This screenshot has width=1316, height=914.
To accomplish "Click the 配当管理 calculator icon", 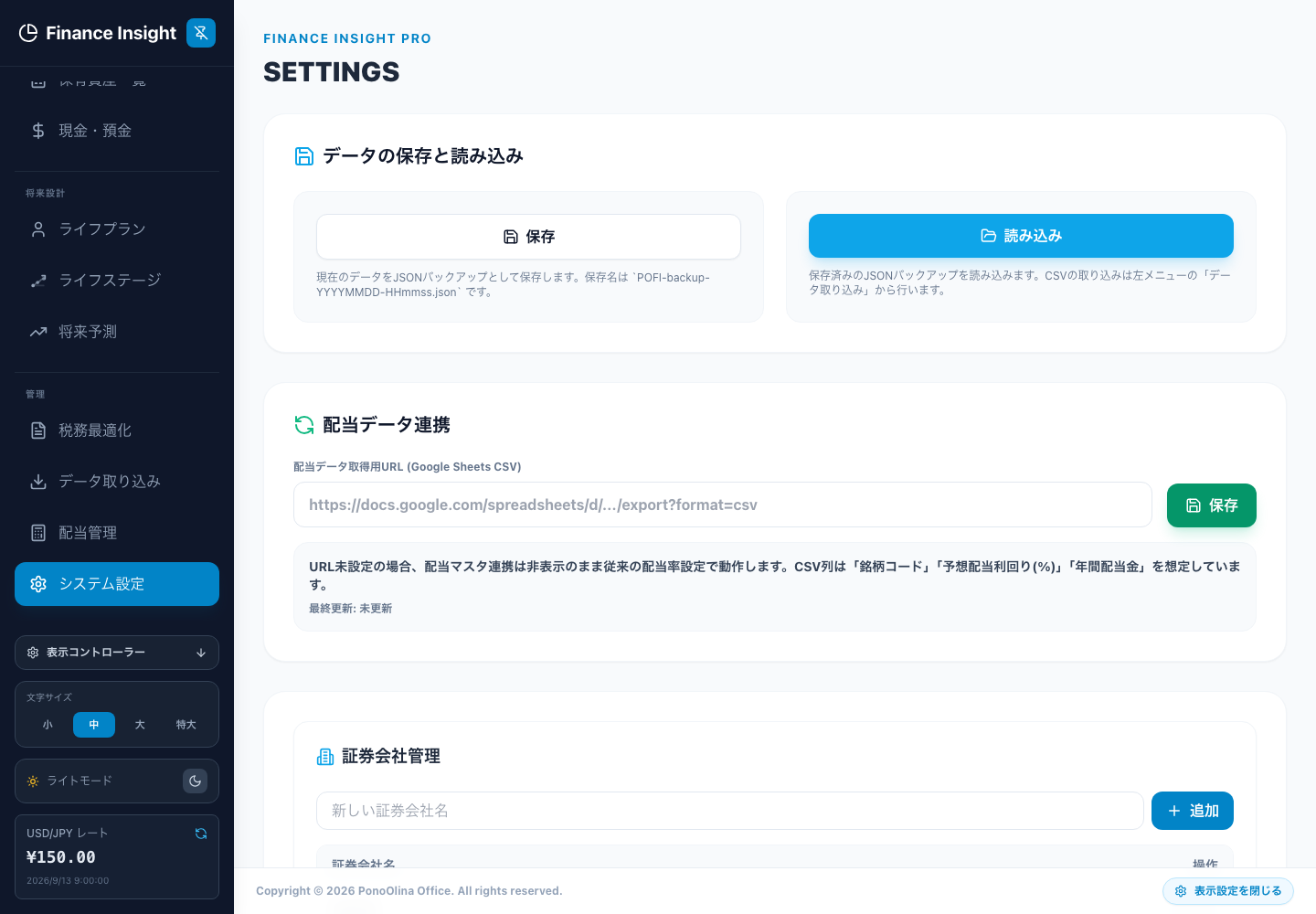I will tap(38, 533).
